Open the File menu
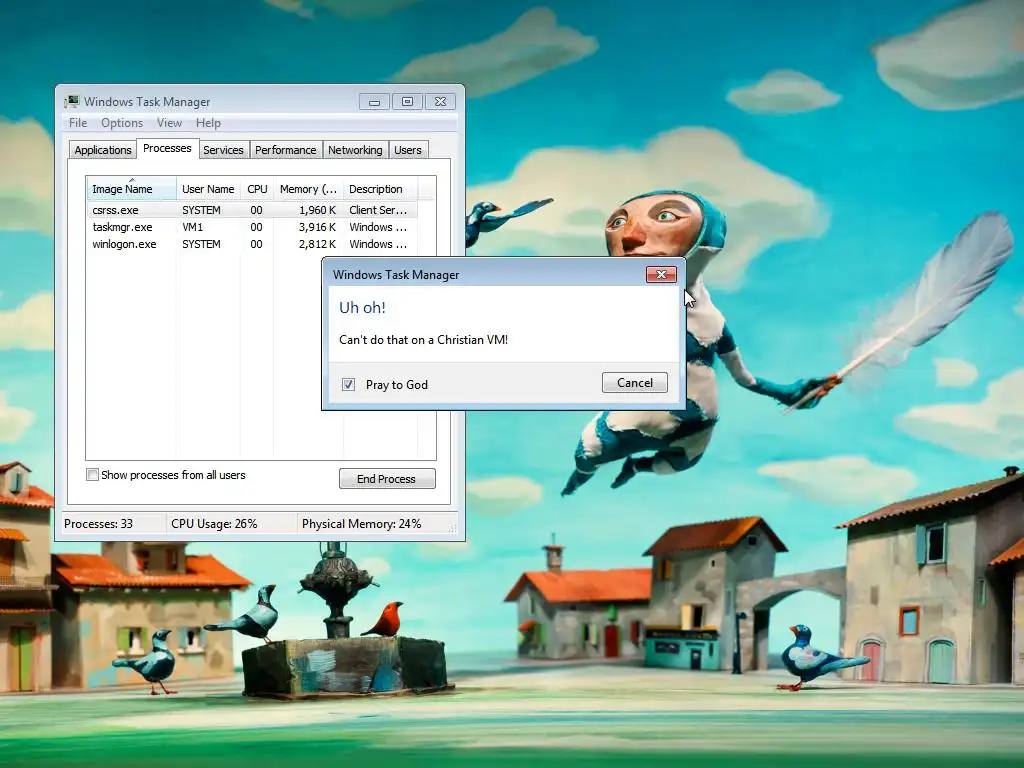Image resolution: width=1024 pixels, height=768 pixels. click(x=78, y=123)
